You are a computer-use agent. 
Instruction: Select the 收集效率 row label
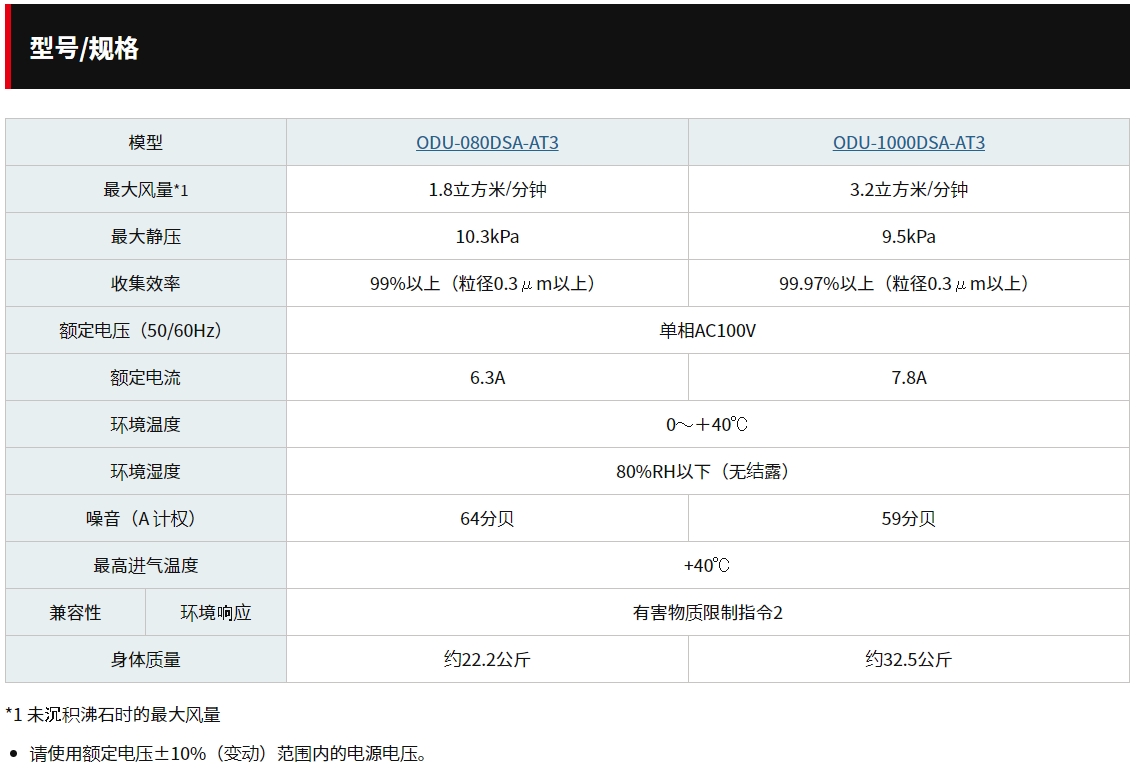[x=146, y=284]
